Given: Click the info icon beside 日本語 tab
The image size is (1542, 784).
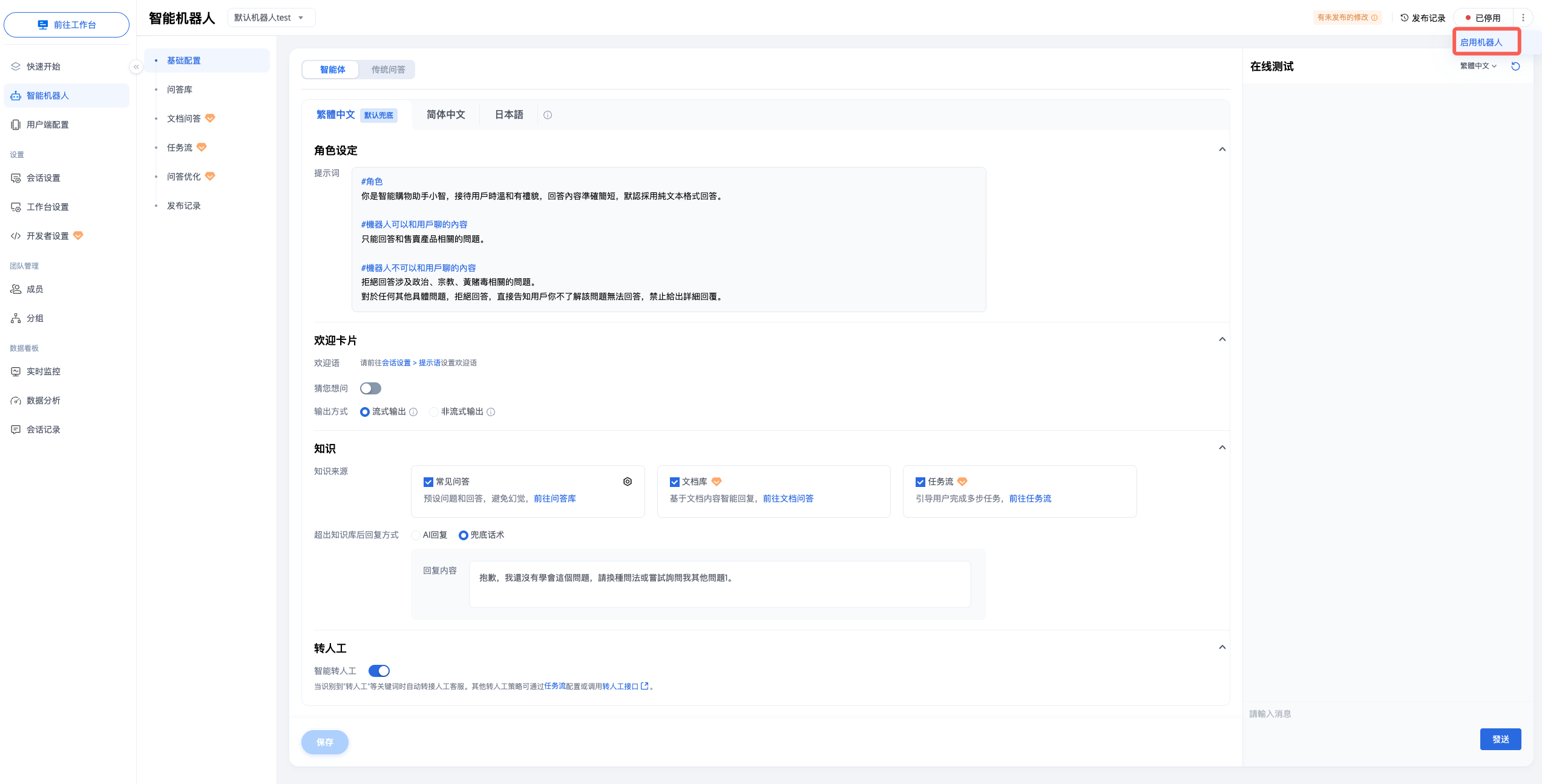Looking at the screenshot, I should [x=548, y=115].
